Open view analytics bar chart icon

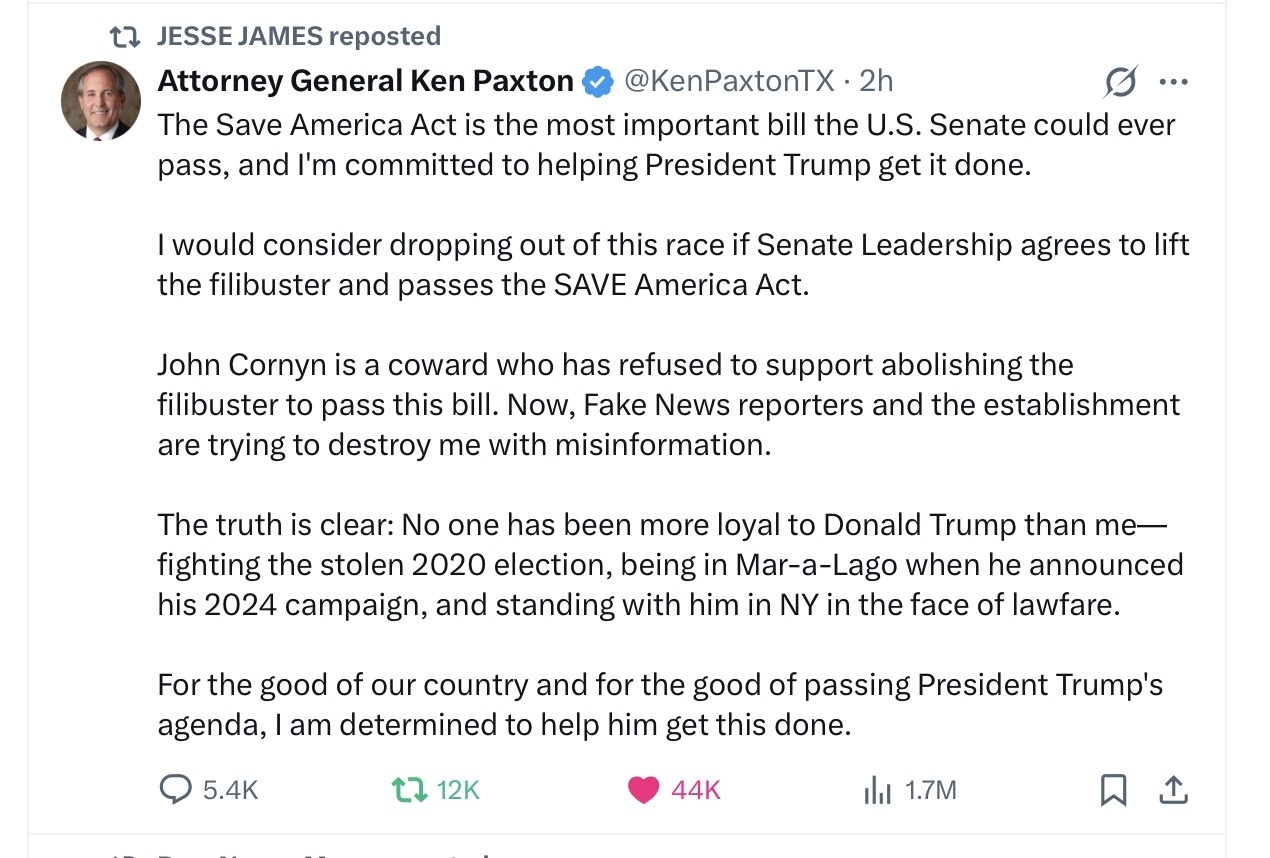pos(877,791)
